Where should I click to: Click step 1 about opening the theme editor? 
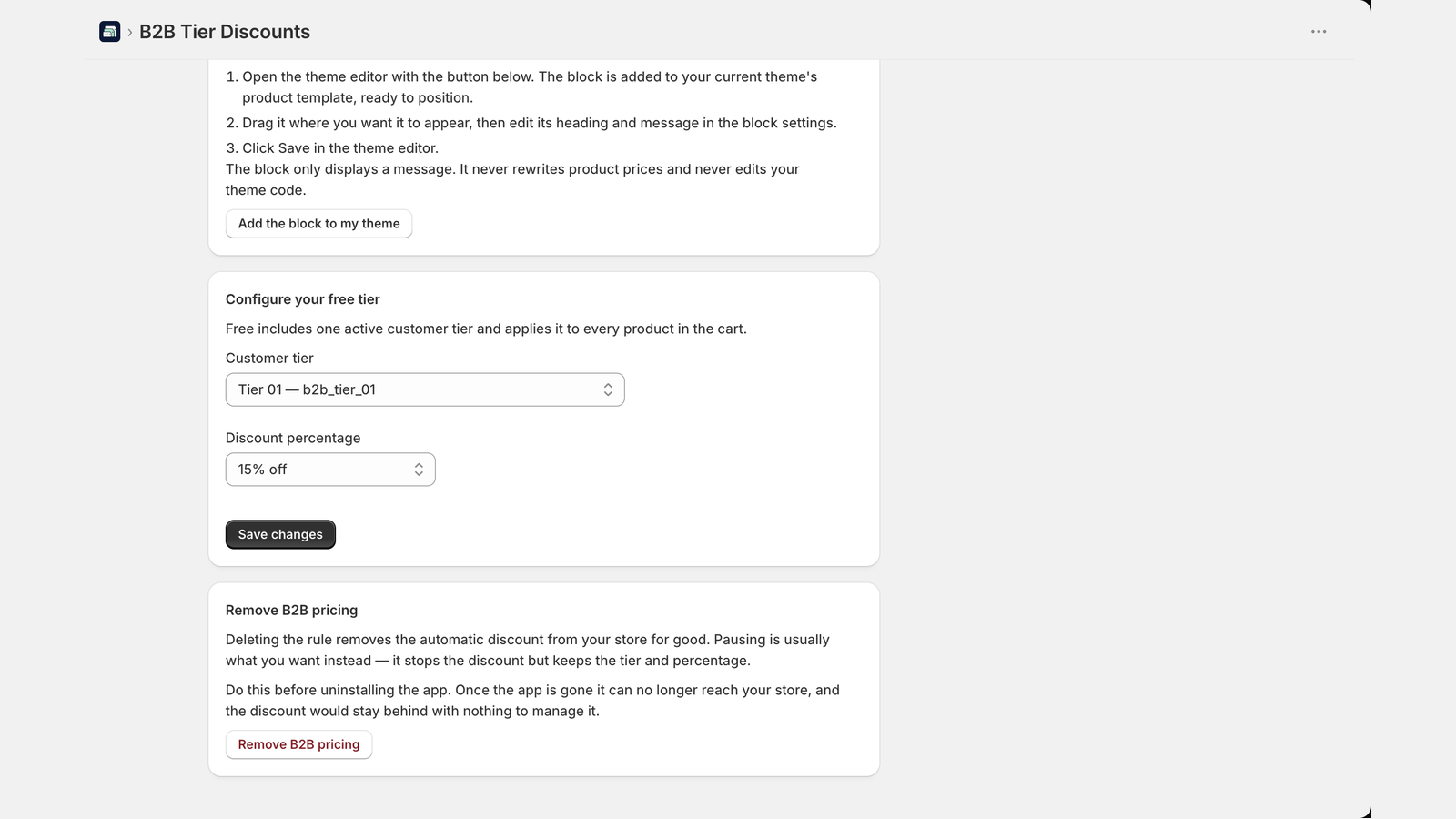[530, 87]
